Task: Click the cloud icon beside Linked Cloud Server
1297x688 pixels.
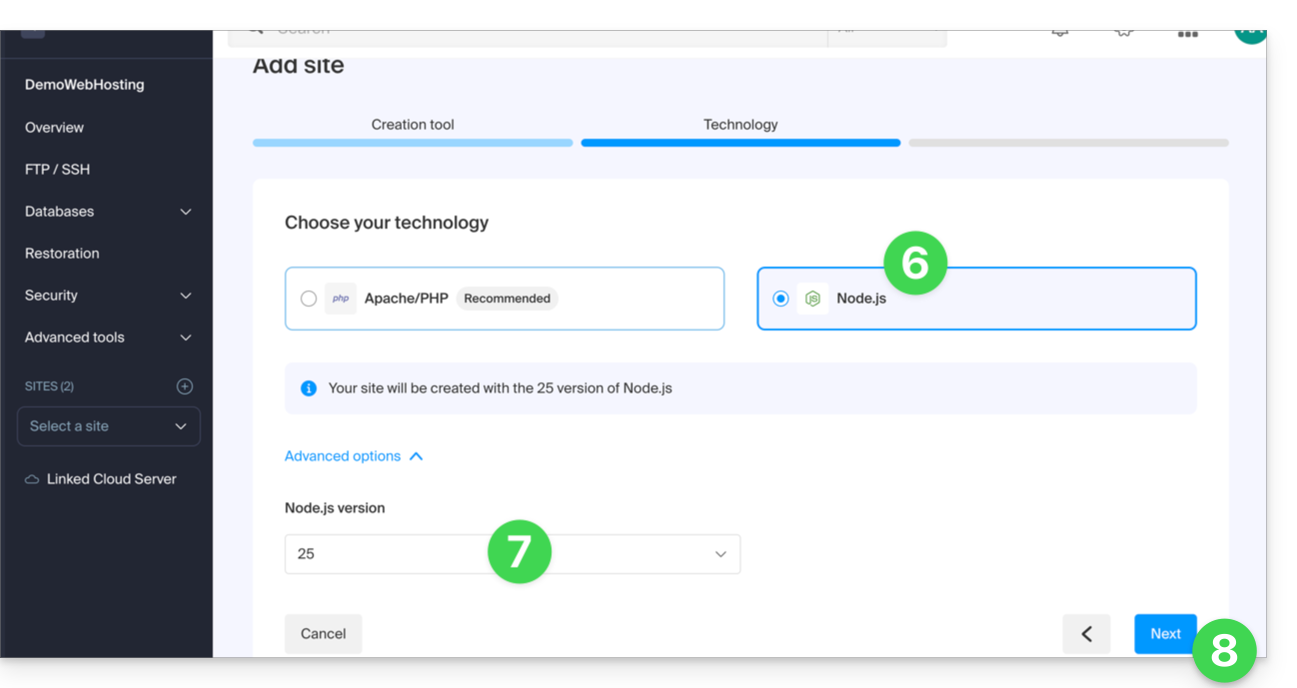Action: pyautogui.click(x=33, y=479)
